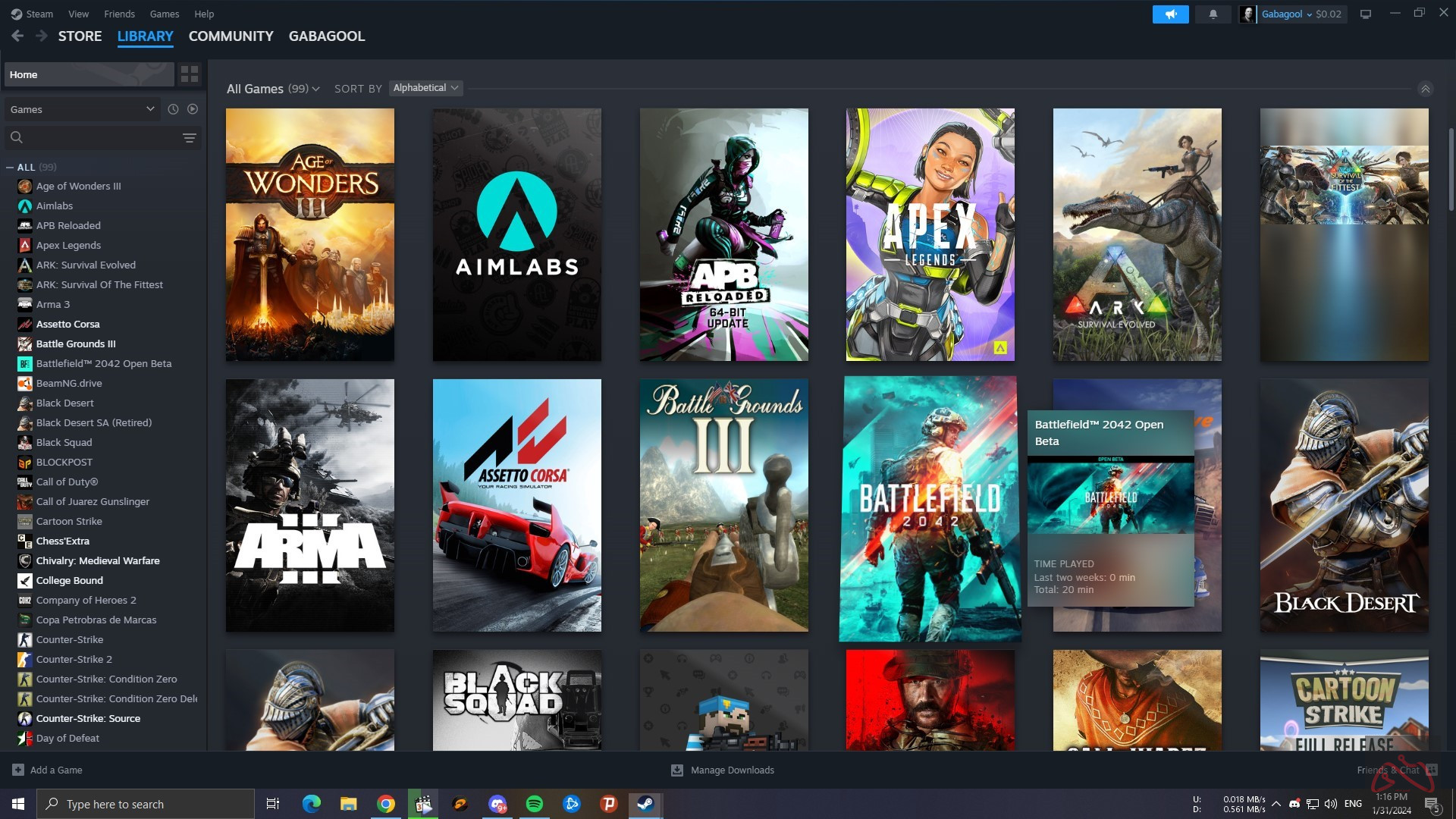Toggle ready-to-play filter icon
The height and width of the screenshot is (819, 1456).
point(193,109)
